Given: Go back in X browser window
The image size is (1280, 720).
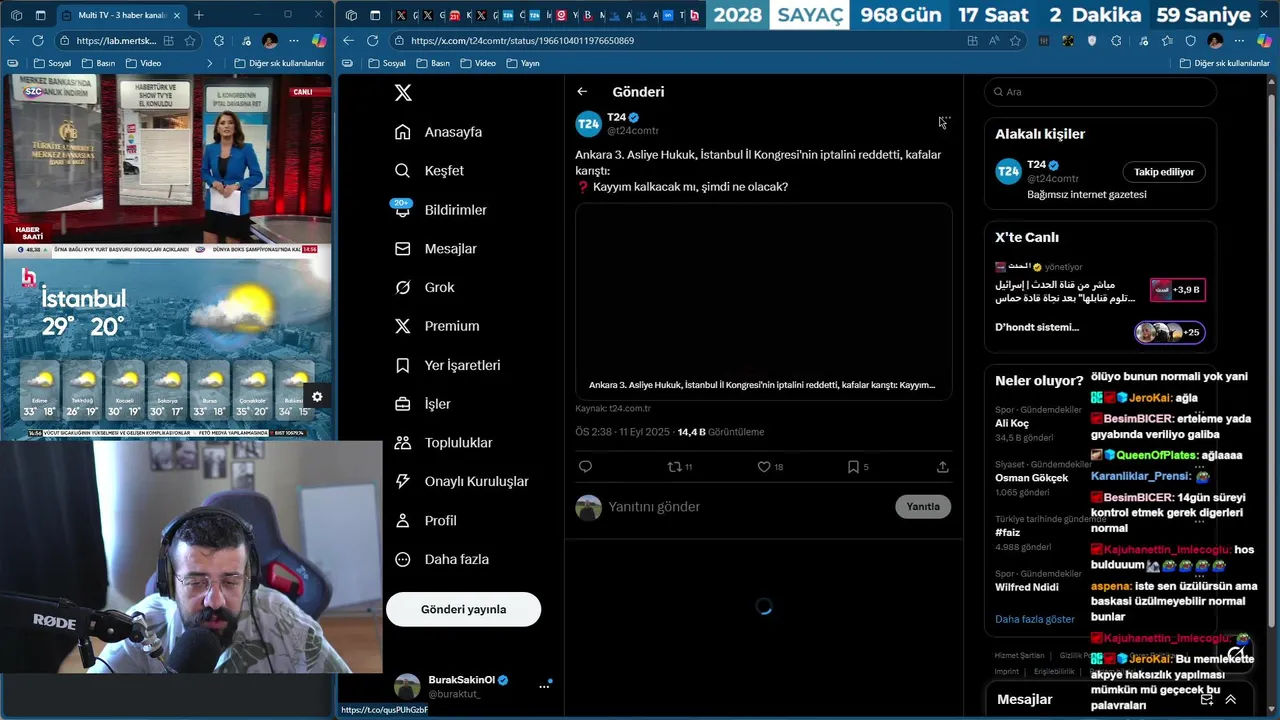Looking at the screenshot, I should pos(348,40).
